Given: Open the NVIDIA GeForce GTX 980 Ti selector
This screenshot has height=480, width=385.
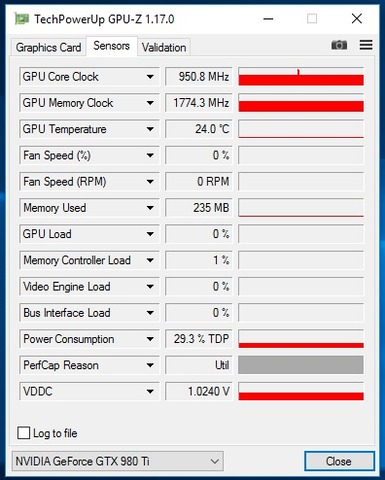Looking at the screenshot, I should (118, 461).
